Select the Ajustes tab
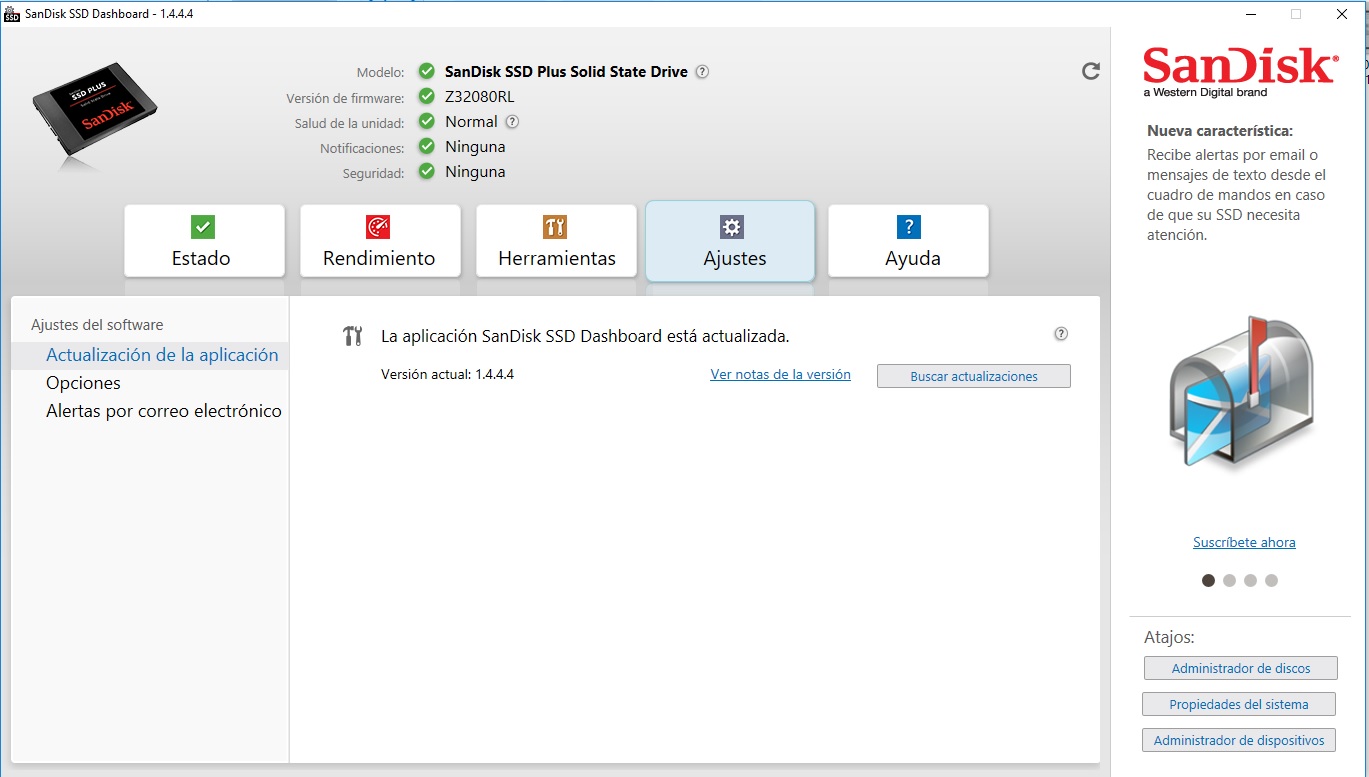 coord(730,241)
